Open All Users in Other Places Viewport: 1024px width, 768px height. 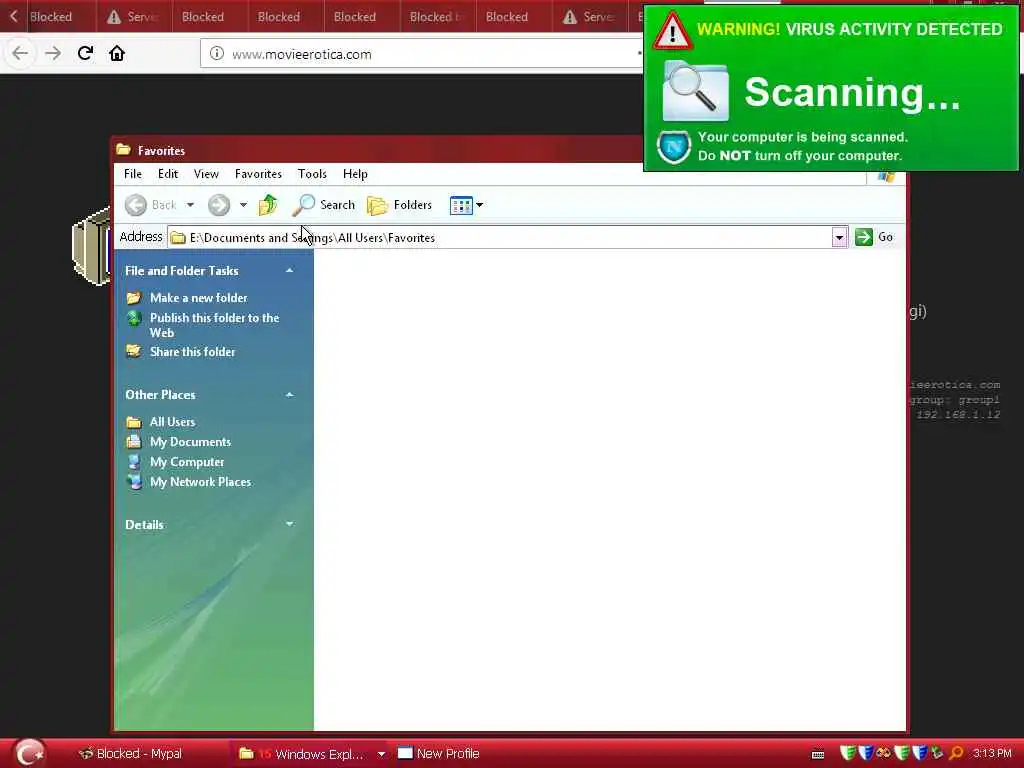[x=172, y=422]
